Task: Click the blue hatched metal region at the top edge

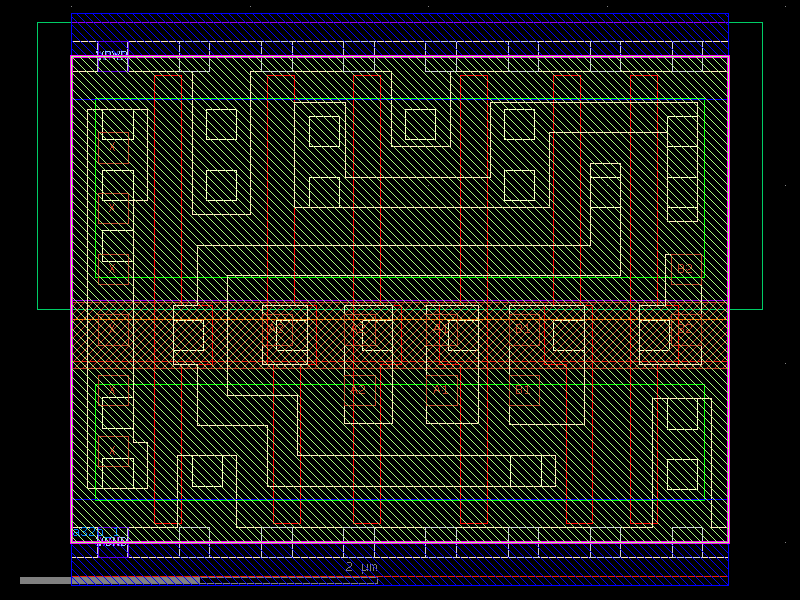Action: tap(400, 25)
